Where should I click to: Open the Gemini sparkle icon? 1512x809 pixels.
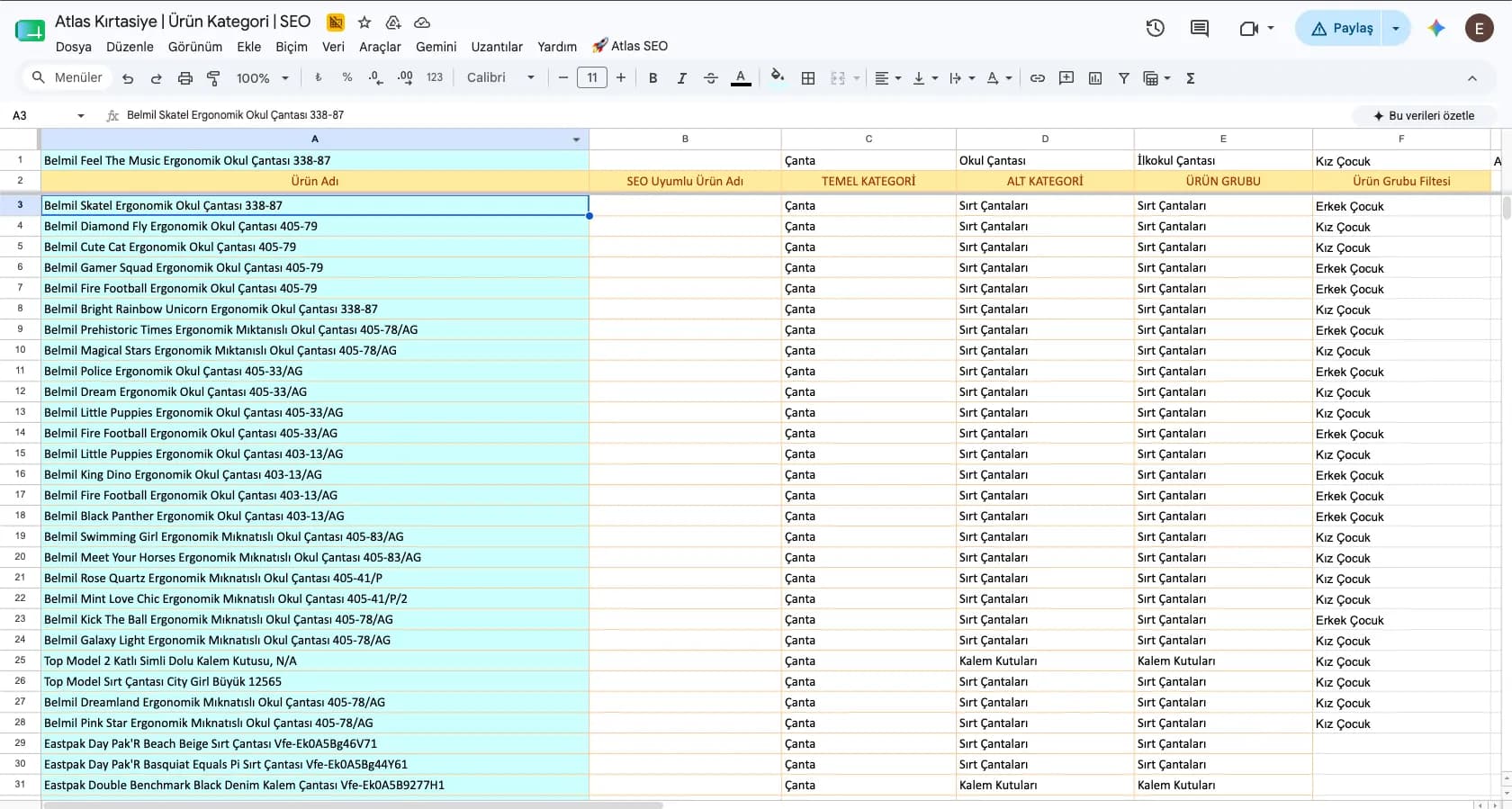[x=1436, y=29]
